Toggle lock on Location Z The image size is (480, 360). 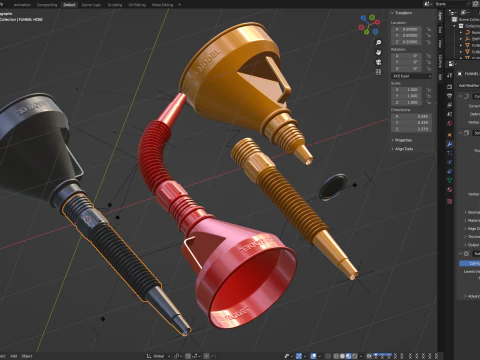(428, 42)
